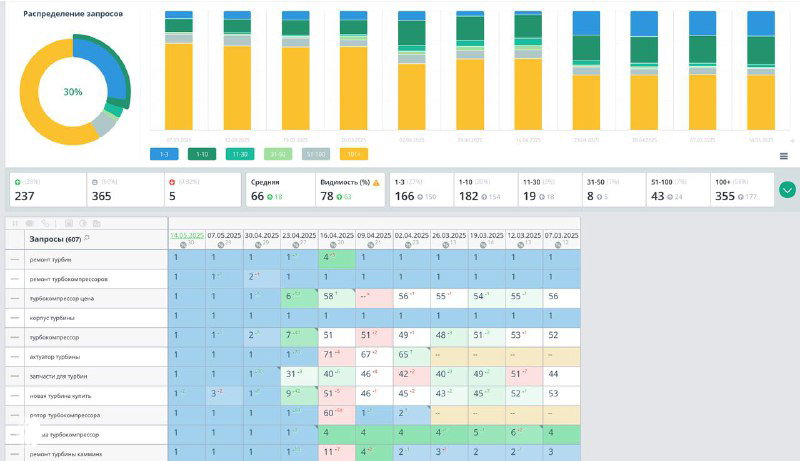Open the 100+ positions stat card
The height and width of the screenshot is (461, 800).
742,190
